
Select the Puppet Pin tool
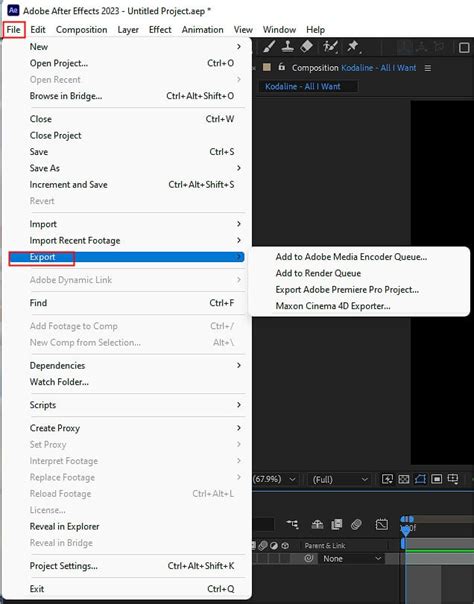pos(353,47)
